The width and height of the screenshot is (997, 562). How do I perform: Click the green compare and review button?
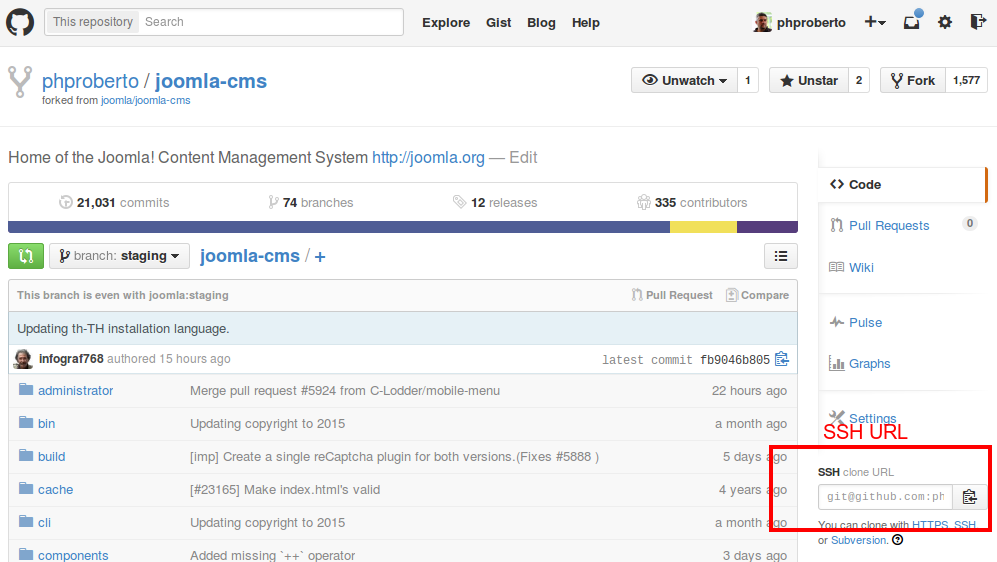point(26,256)
